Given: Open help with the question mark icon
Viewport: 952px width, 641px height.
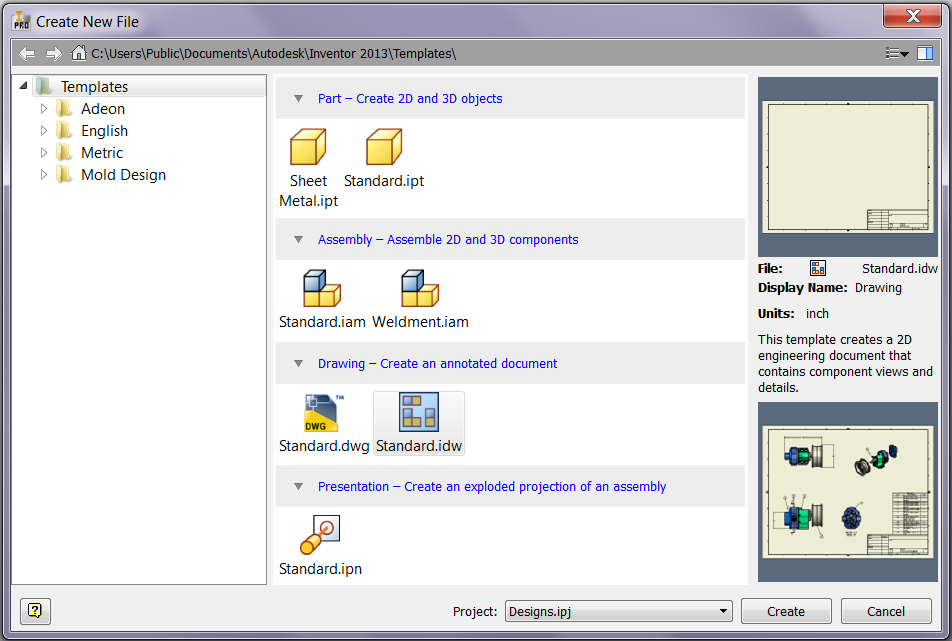Looking at the screenshot, I should 35,611.
